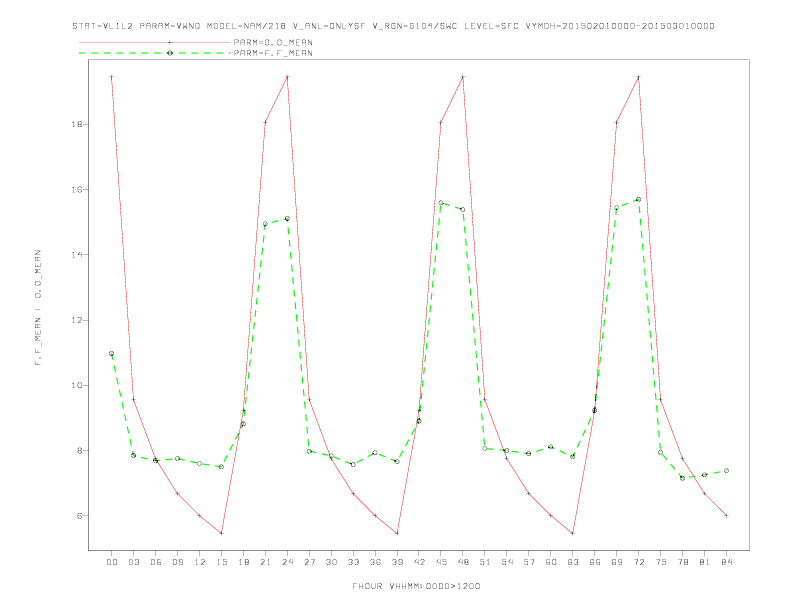Click x-axis tick label 27

point(309,562)
